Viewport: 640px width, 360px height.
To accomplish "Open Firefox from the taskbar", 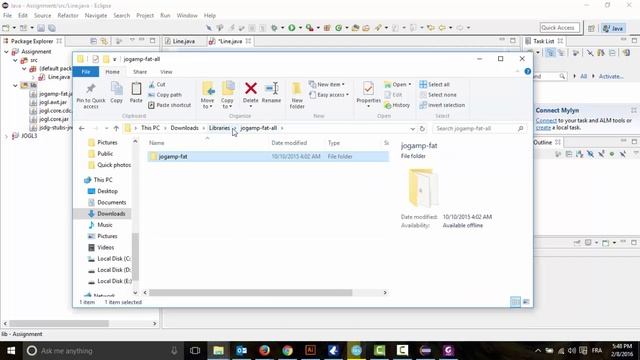I will pyautogui.click(x=264, y=350).
